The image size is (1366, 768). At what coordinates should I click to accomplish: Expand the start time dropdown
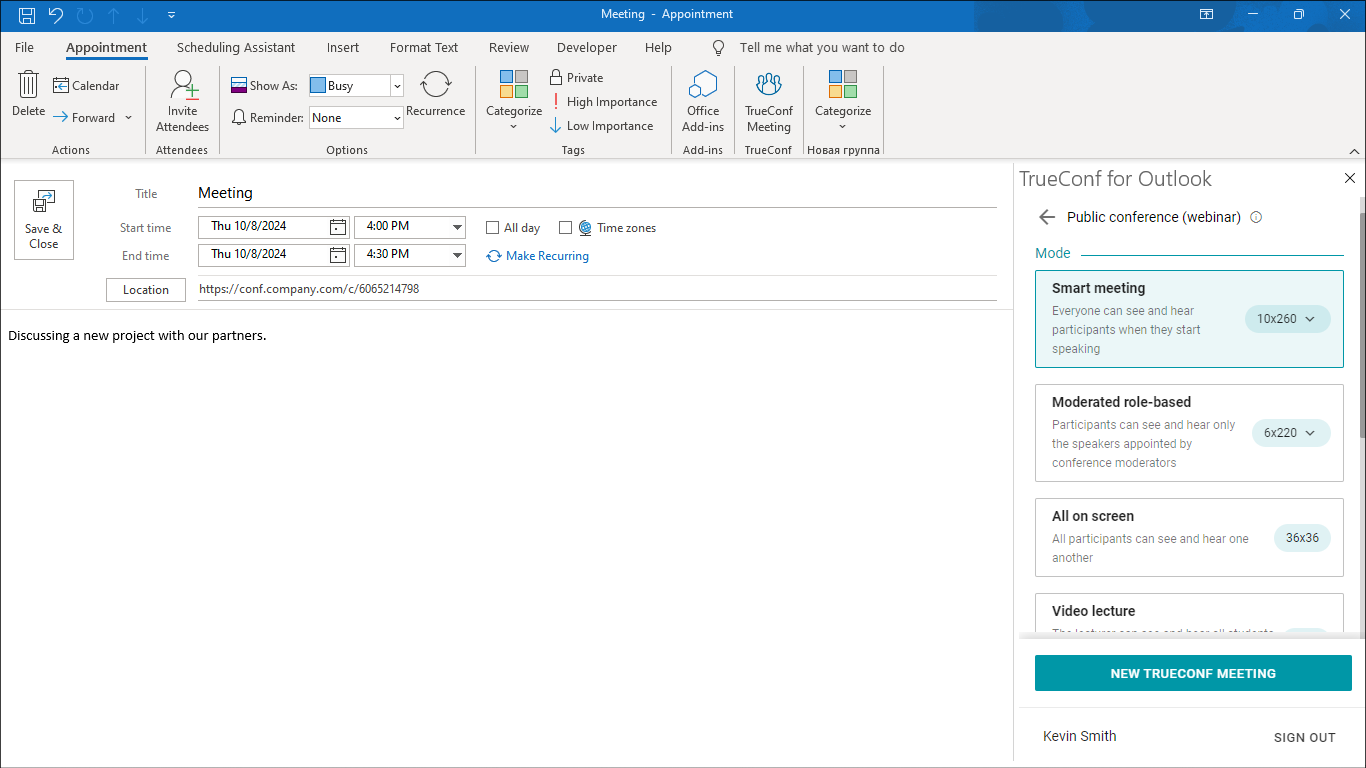(458, 227)
